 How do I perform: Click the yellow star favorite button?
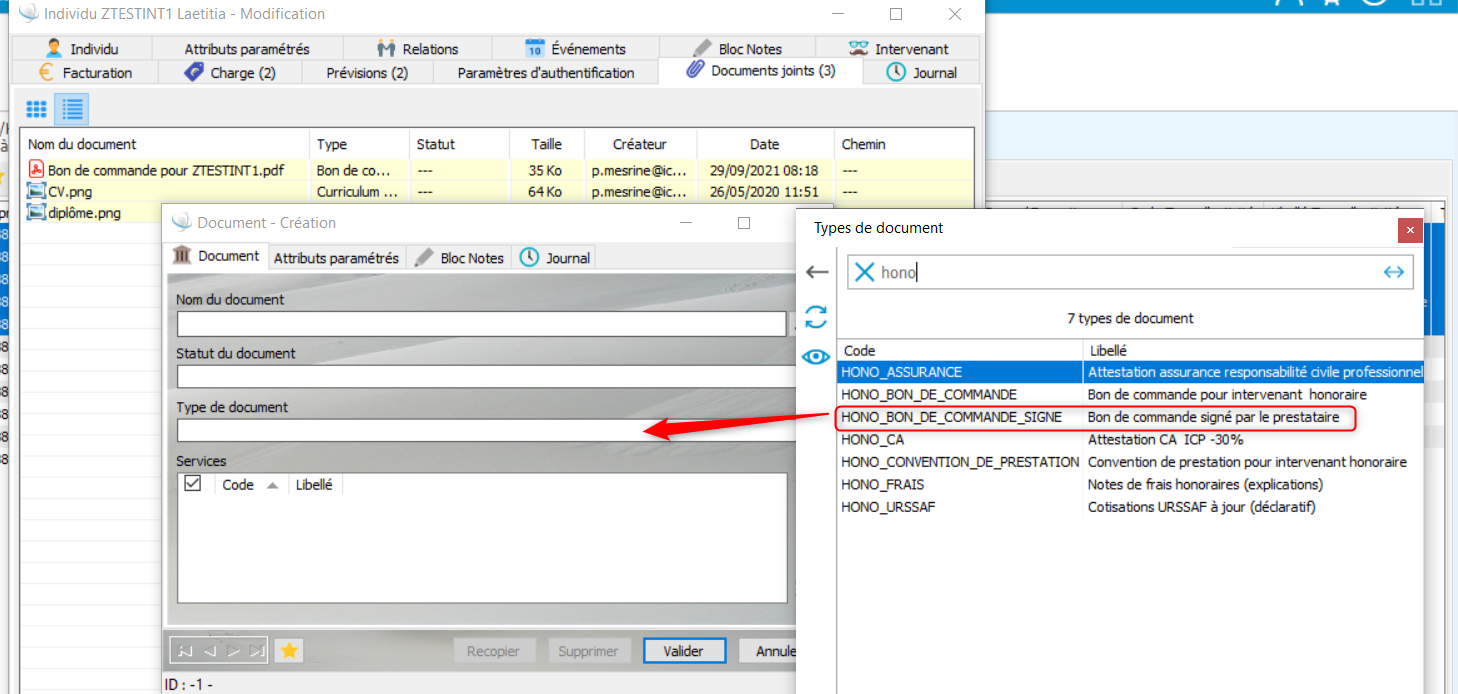[x=289, y=651]
